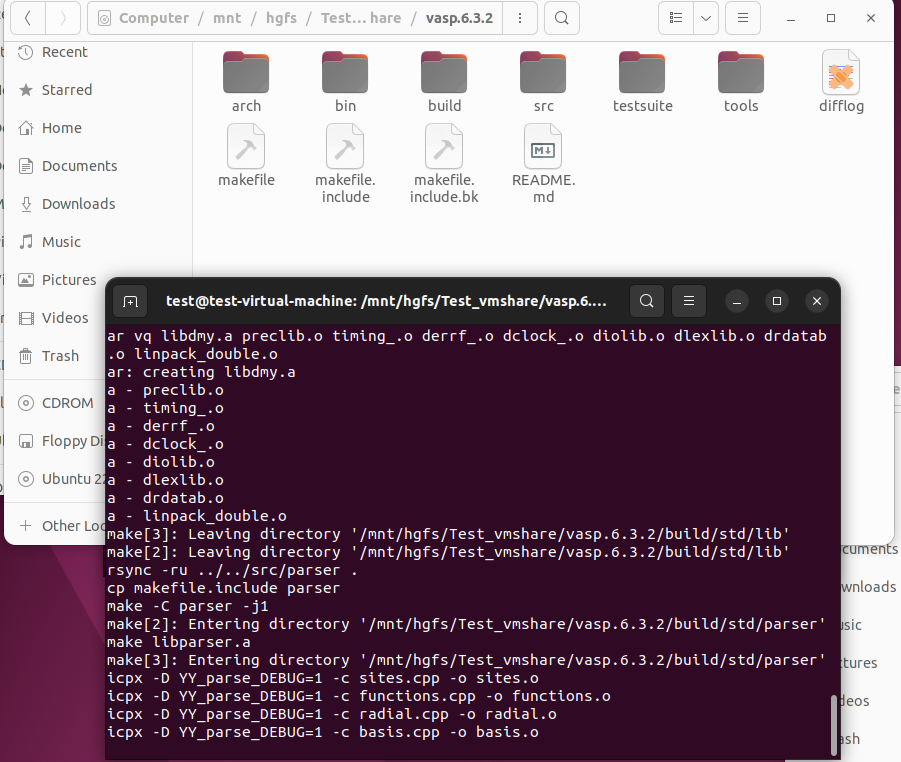This screenshot has width=901, height=762.
Task: Click the 'make libparser.a' terminal line
Action: (179, 642)
